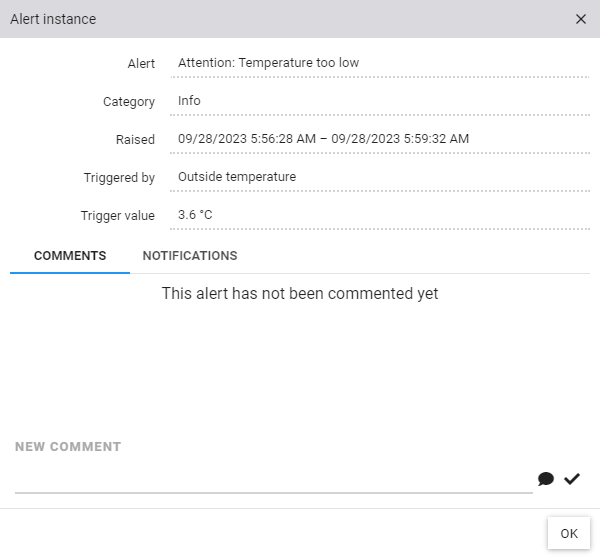Viewport: 600px width, 557px height.
Task: Select the 'Alert instance' dialog title
Action: click(x=53, y=19)
